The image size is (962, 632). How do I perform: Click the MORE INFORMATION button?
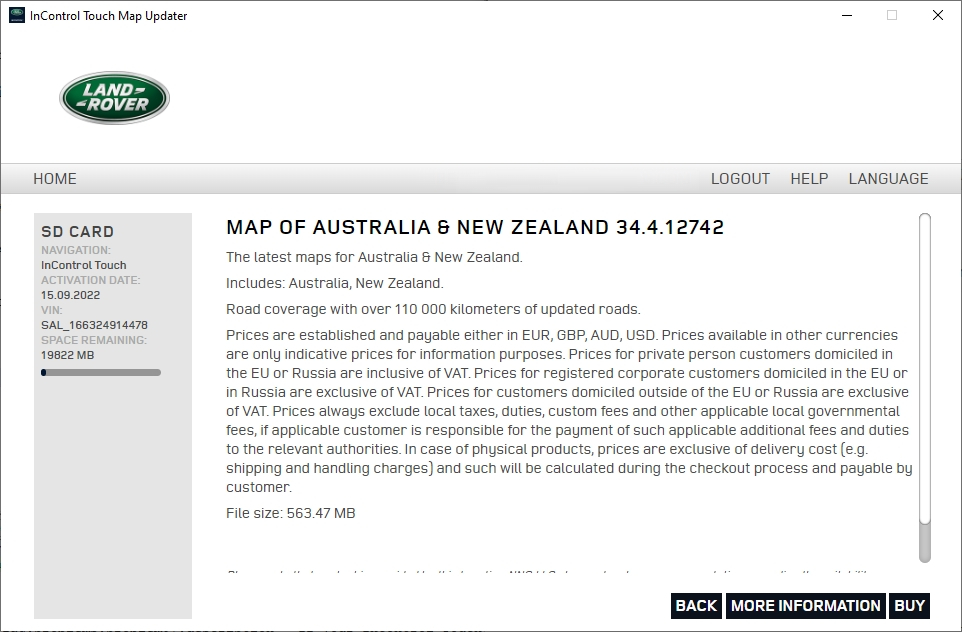point(806,606)
